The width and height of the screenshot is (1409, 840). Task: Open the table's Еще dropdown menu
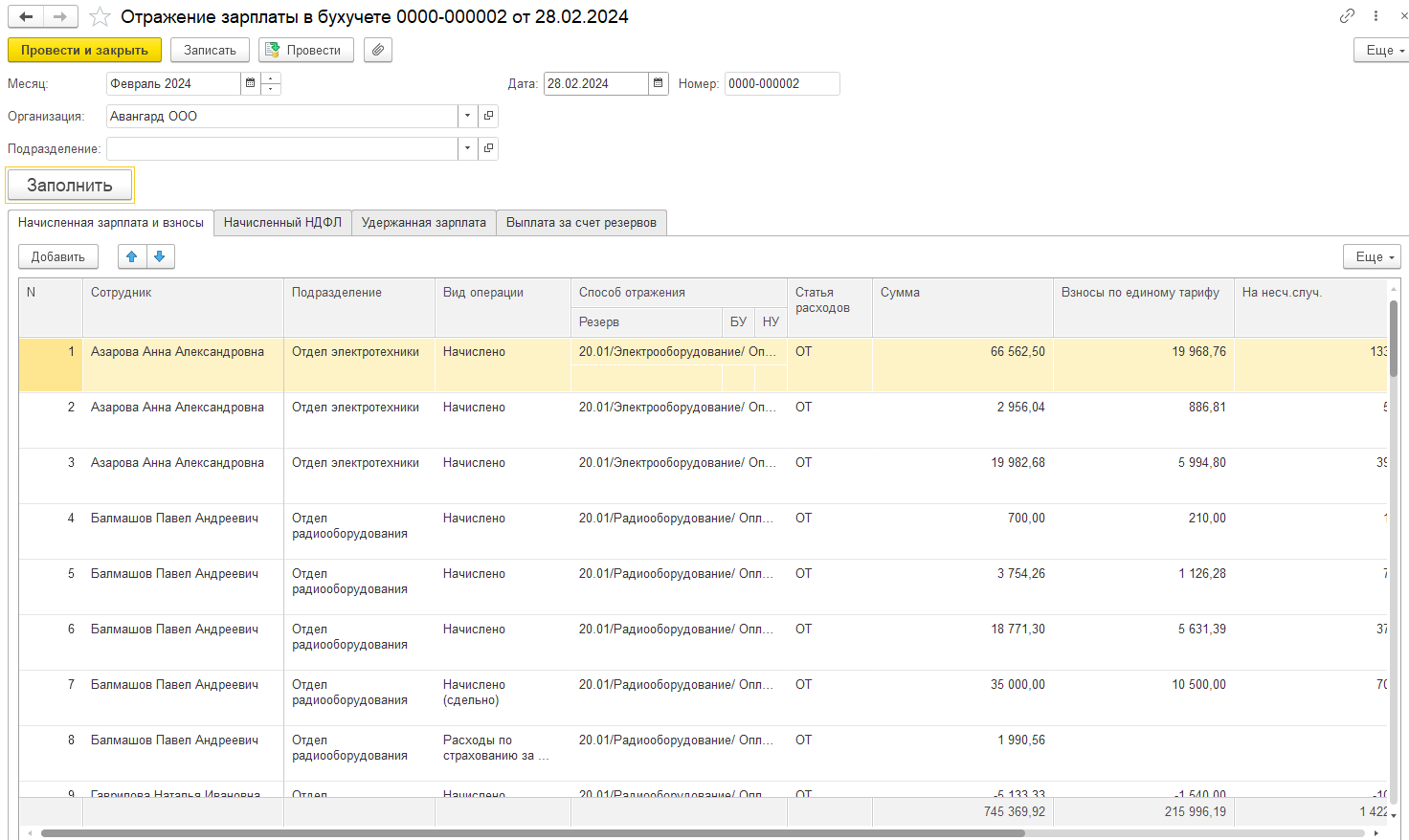click(x=1373, y=256)
